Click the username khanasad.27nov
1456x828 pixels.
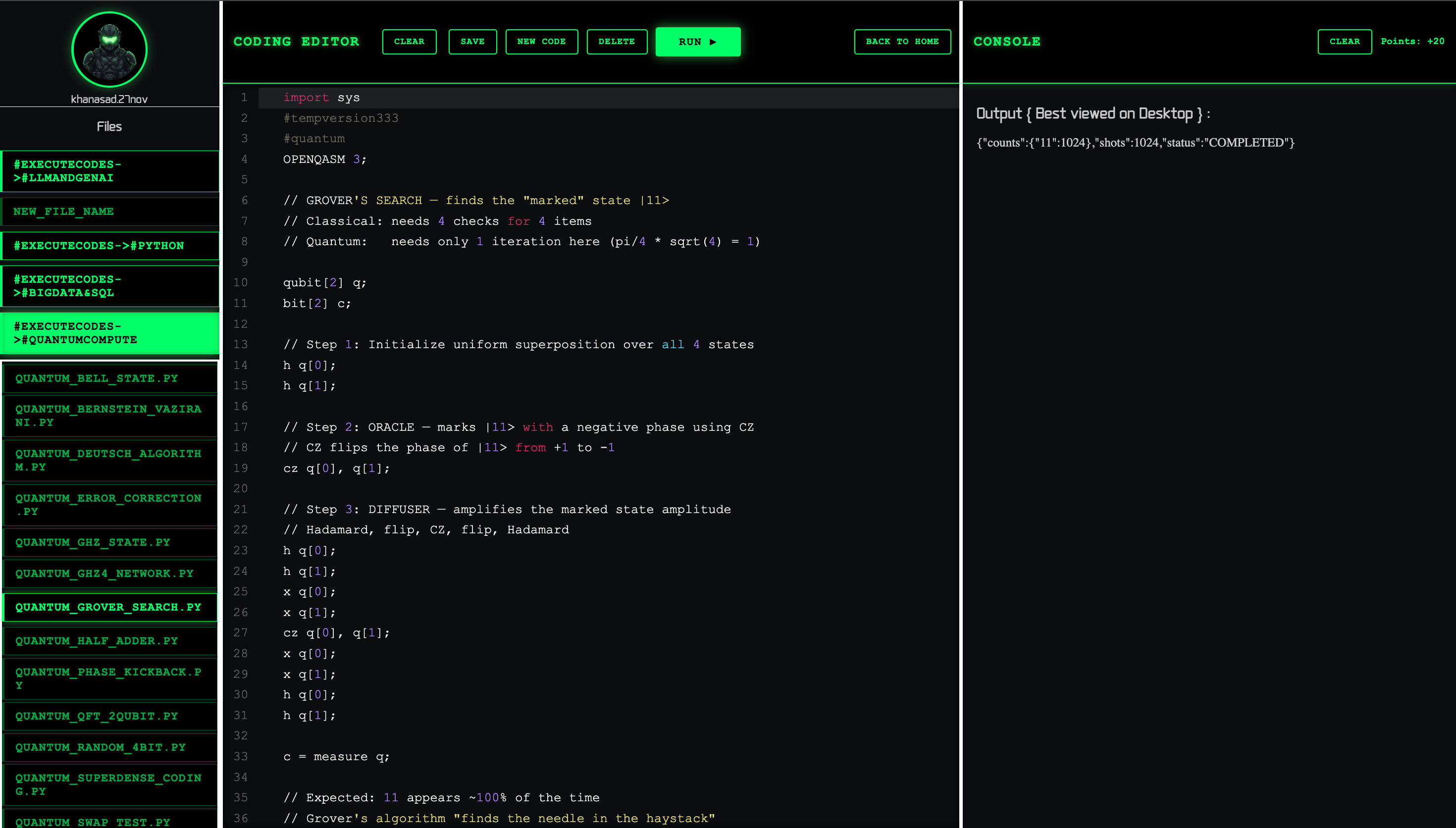[x=109, y=99]
